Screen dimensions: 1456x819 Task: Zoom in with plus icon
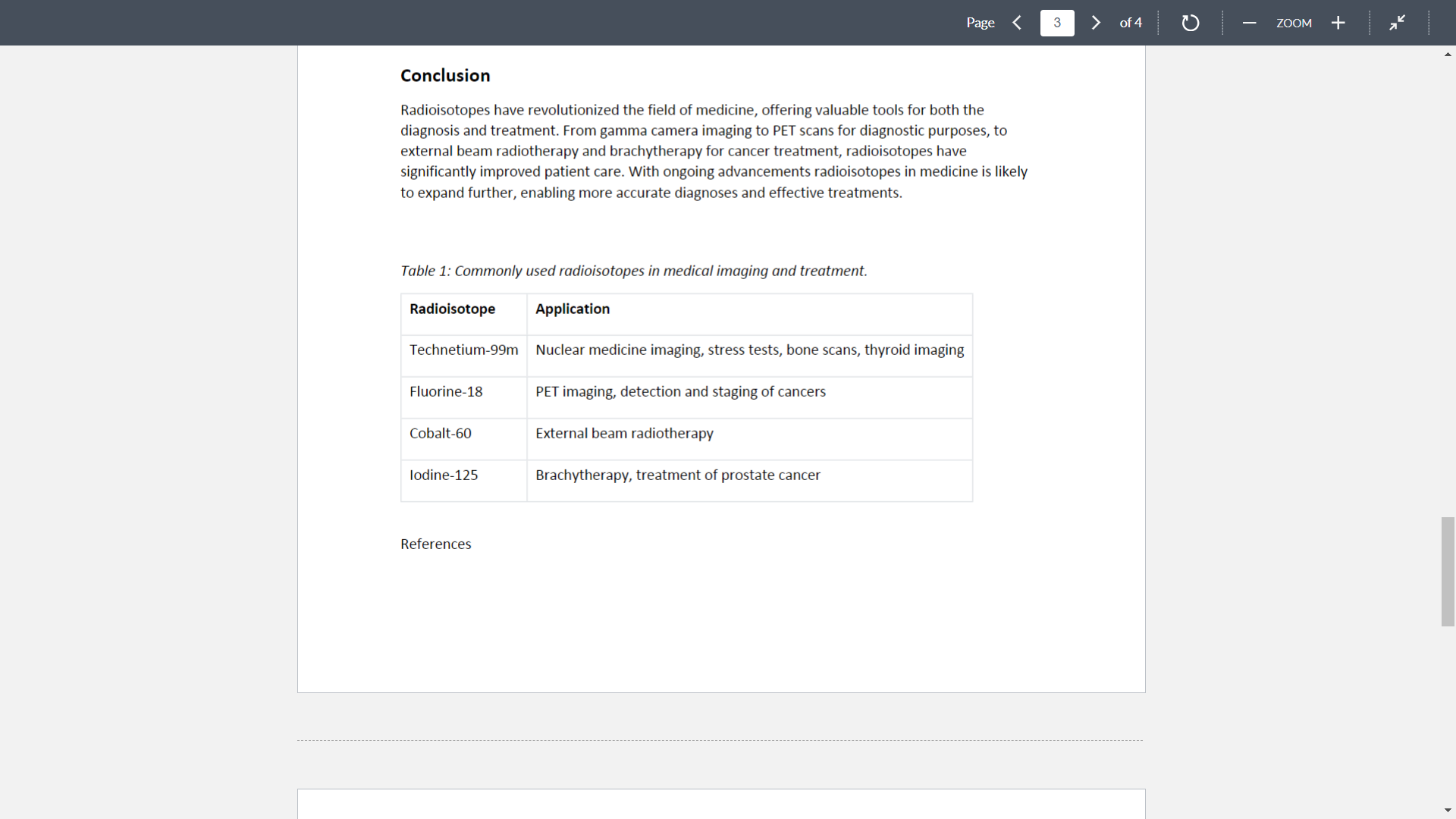point(1338,23)
